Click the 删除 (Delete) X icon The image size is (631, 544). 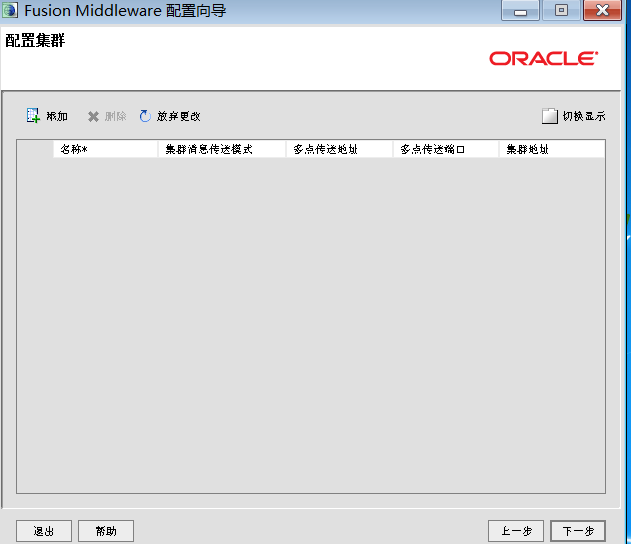pyautogui.click(x=93, y=117)
